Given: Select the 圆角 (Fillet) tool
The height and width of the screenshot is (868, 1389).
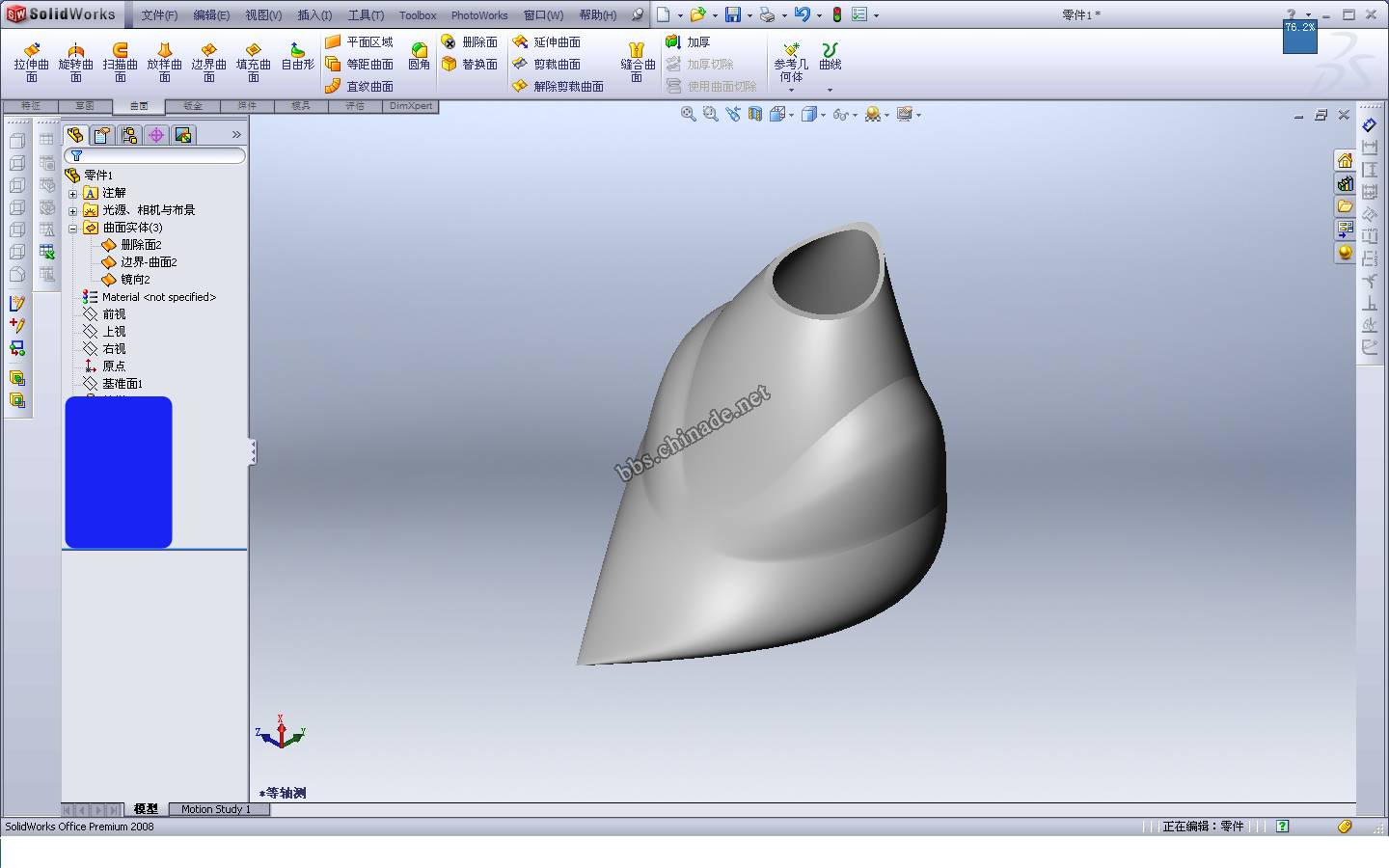Looking at the screenshot, I should (x=419, y=56).
